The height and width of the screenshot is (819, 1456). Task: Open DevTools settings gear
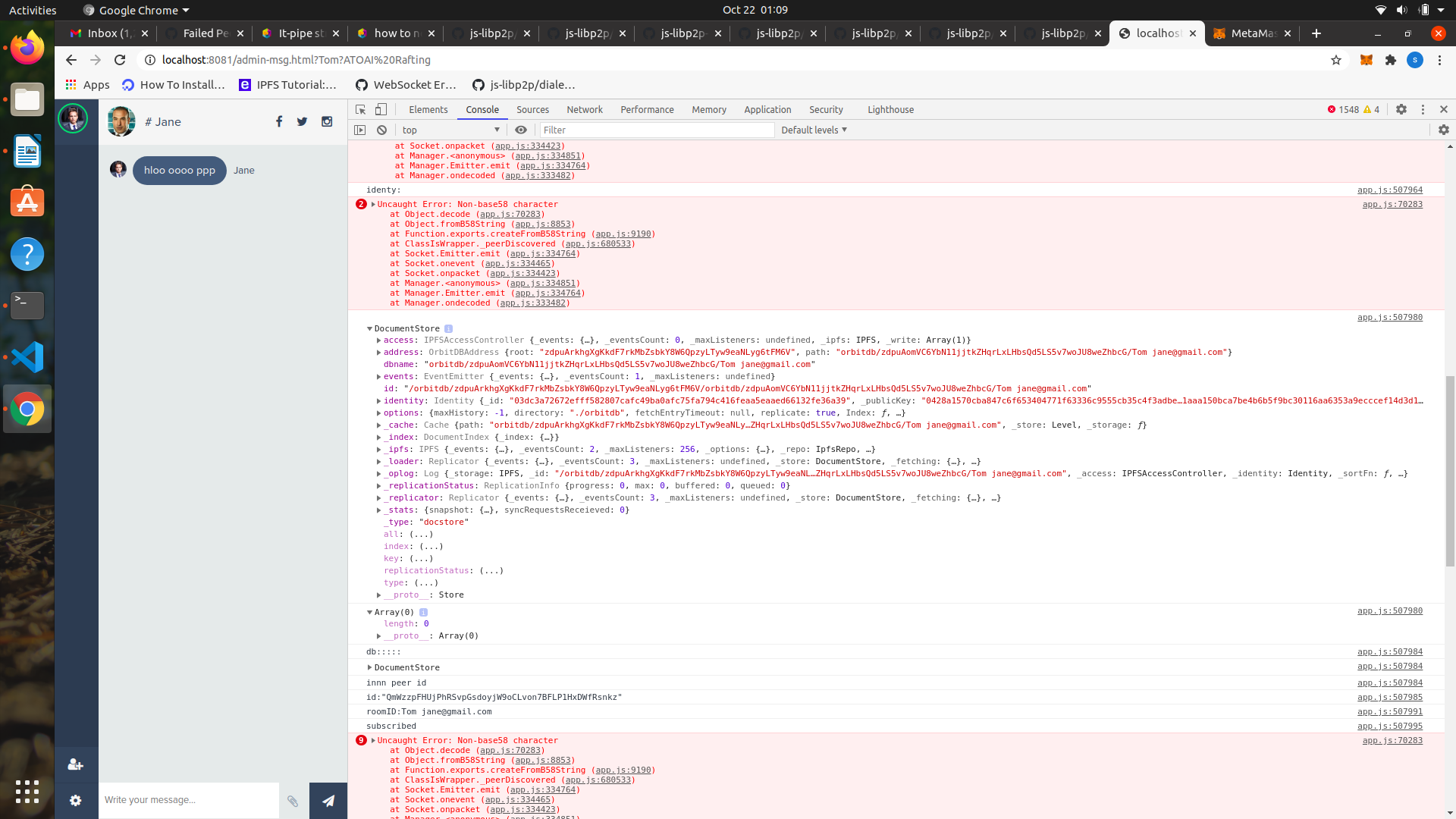(1401, 109)
